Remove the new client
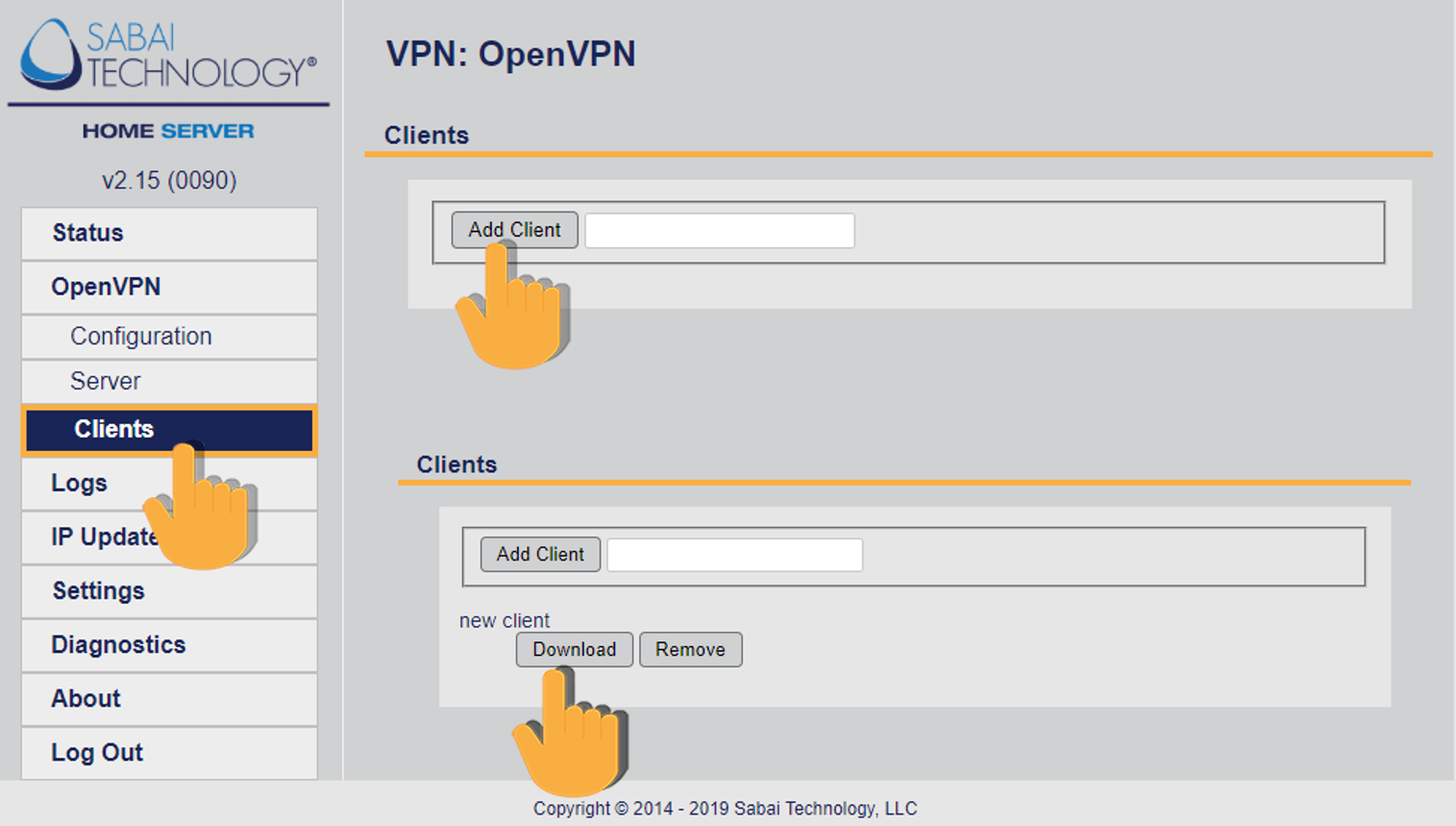This screenshot has height=826, width=1456. 690,650
